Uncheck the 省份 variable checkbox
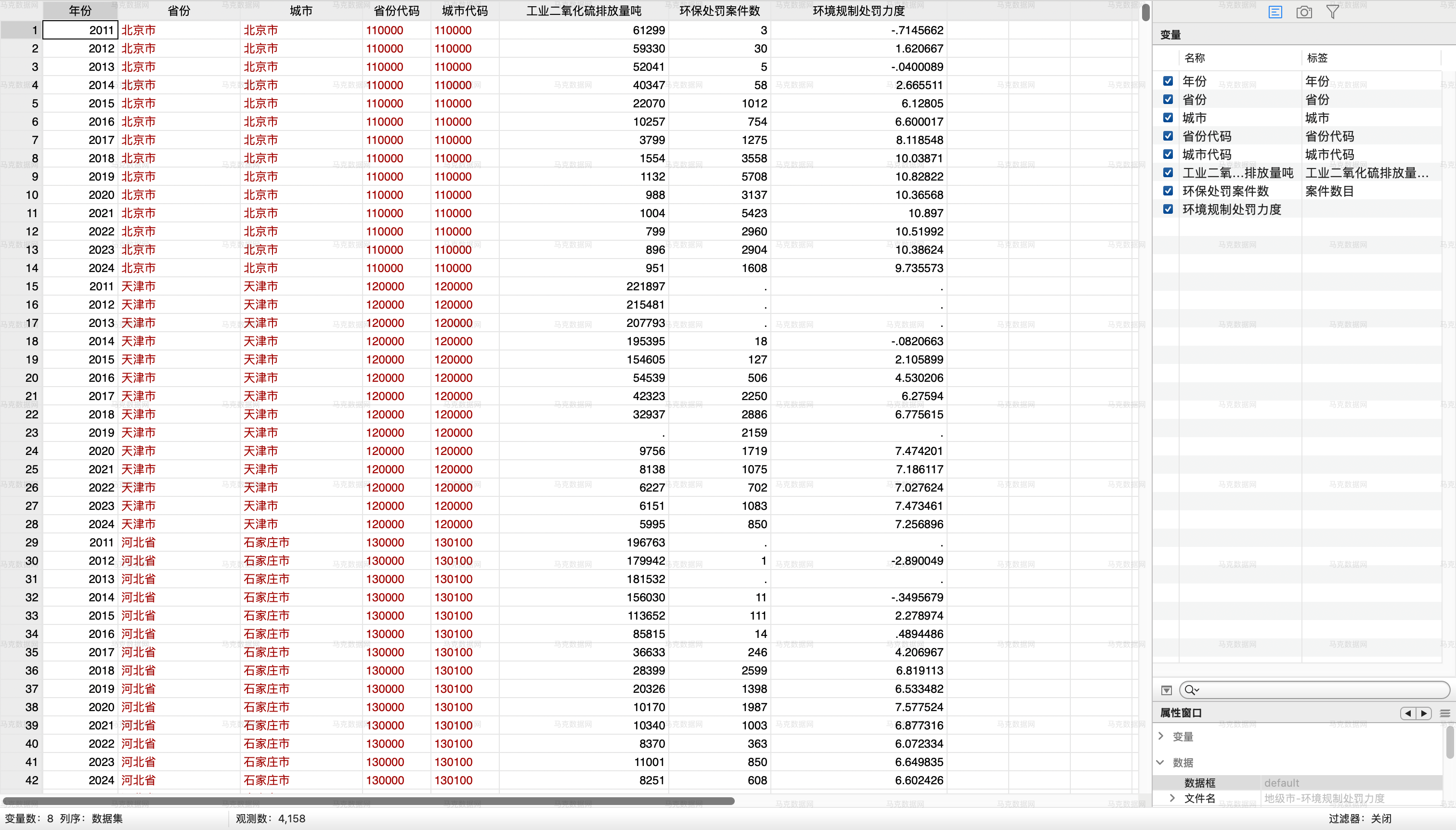1456x830 pixels. [x=1168, y=99]
